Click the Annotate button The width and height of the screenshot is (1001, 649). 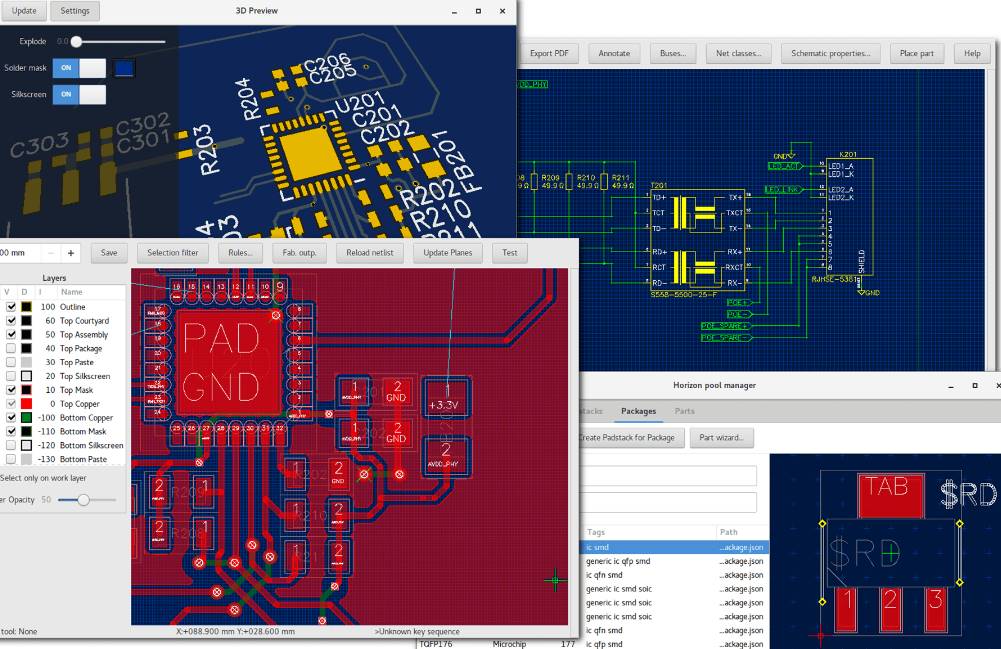point(614,54)
